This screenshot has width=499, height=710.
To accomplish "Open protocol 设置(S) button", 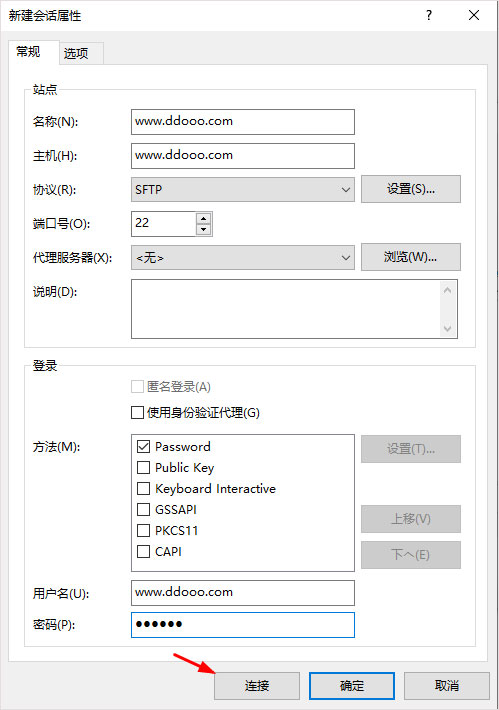I will (x=411, y=189).
